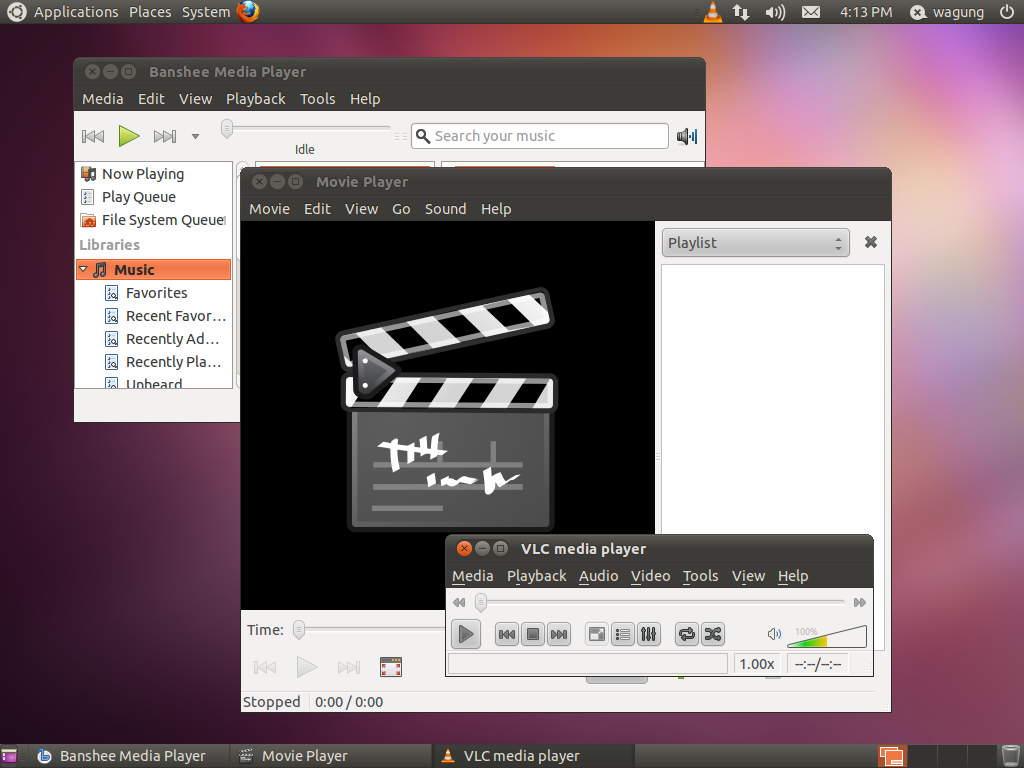Collapse the Music library expander
The width and height of the screenshot is (1024, 768).
click(83, 269)
